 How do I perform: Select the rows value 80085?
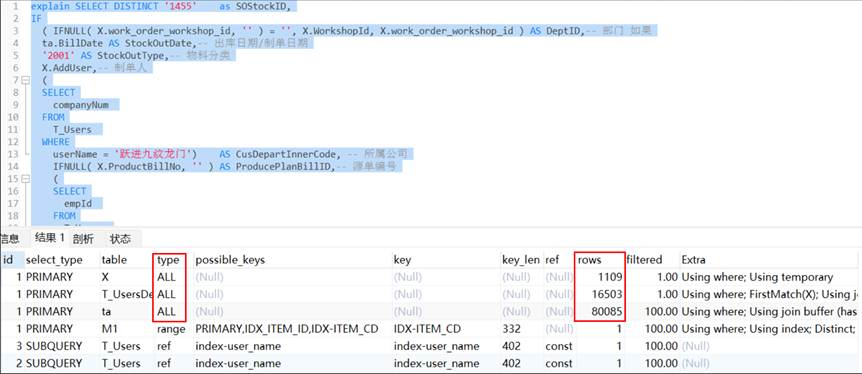click(x=607, y=311)
